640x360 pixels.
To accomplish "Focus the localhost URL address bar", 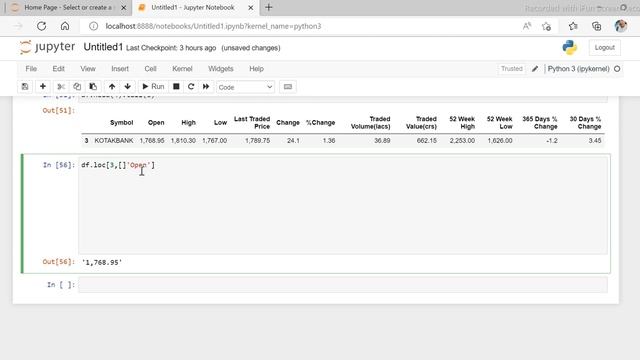I will pyautogui.click(x=213, y=26).
